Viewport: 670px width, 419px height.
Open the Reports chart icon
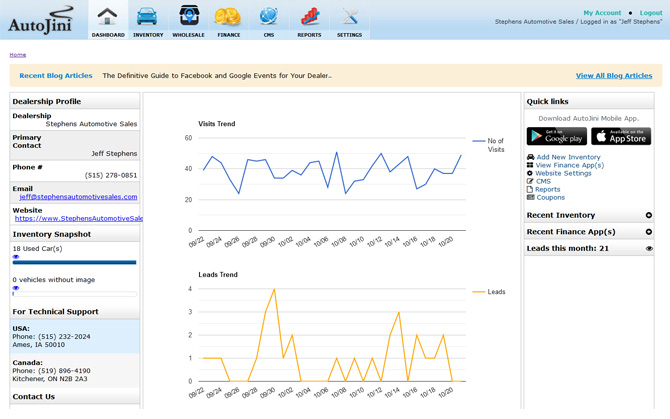[x=310, y=17]
